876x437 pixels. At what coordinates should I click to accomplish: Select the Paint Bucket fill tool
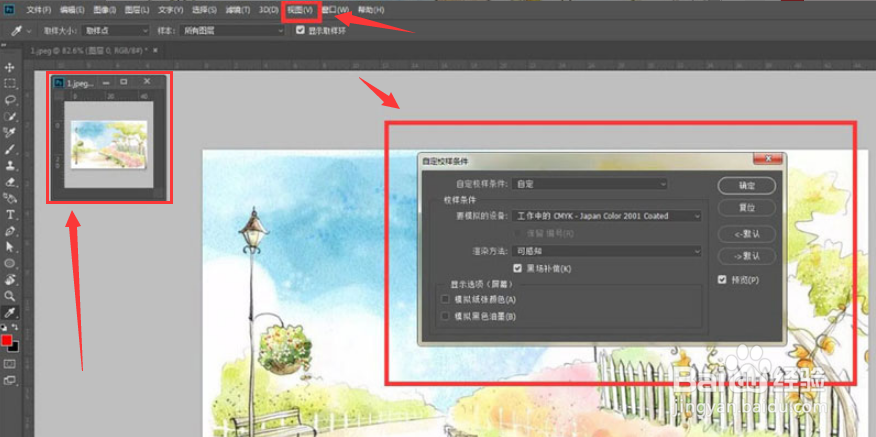click(x=9, y=198)
